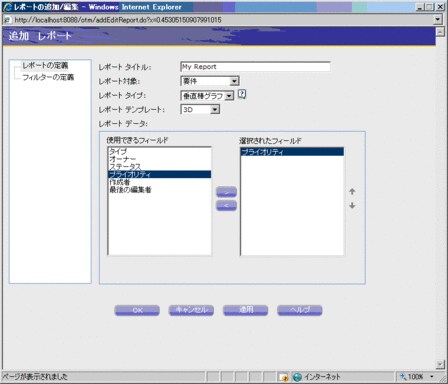The width and height of the screenshot is (448, 384).
Task: Select プライオリティ in selected fields list
Action: click(292, 152)
